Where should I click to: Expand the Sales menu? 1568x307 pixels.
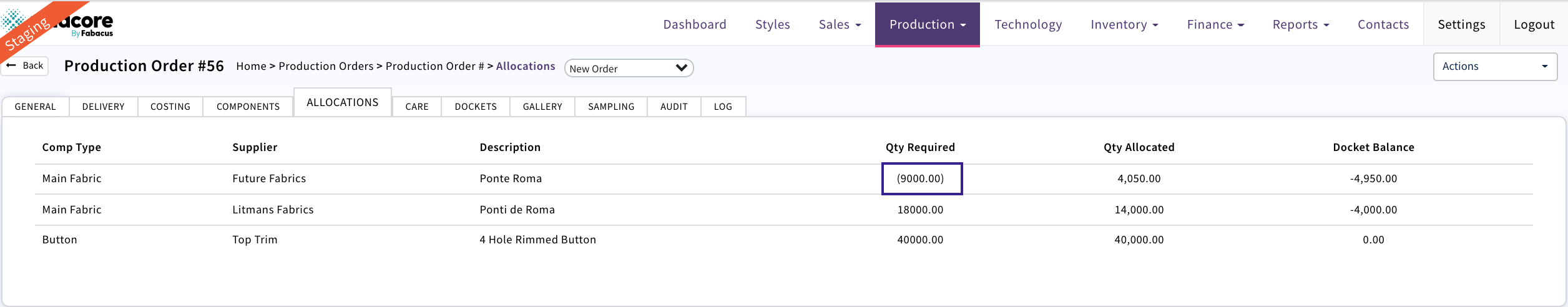click(x=840, y=24)
